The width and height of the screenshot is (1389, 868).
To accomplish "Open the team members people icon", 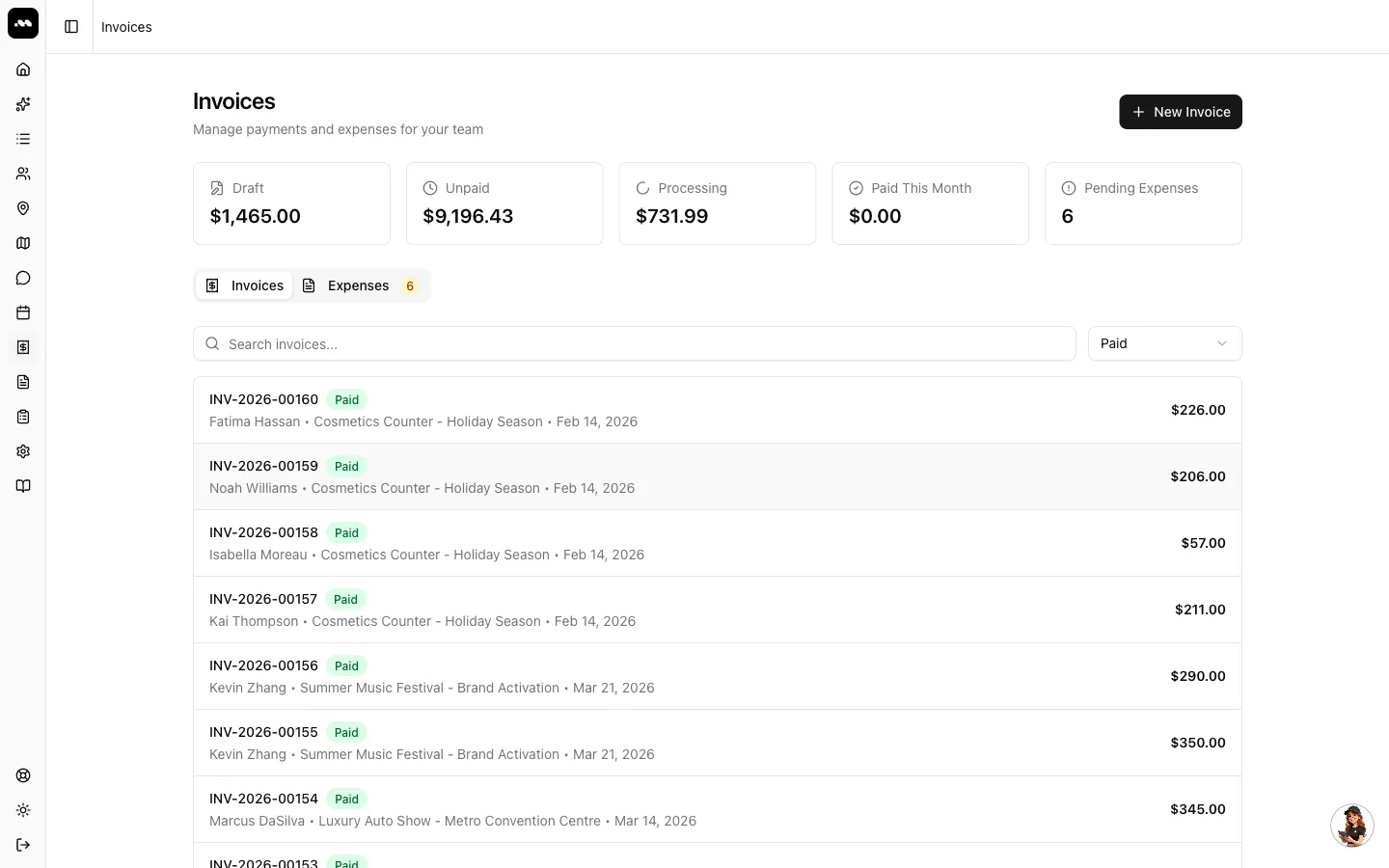I will pos(23,174).
